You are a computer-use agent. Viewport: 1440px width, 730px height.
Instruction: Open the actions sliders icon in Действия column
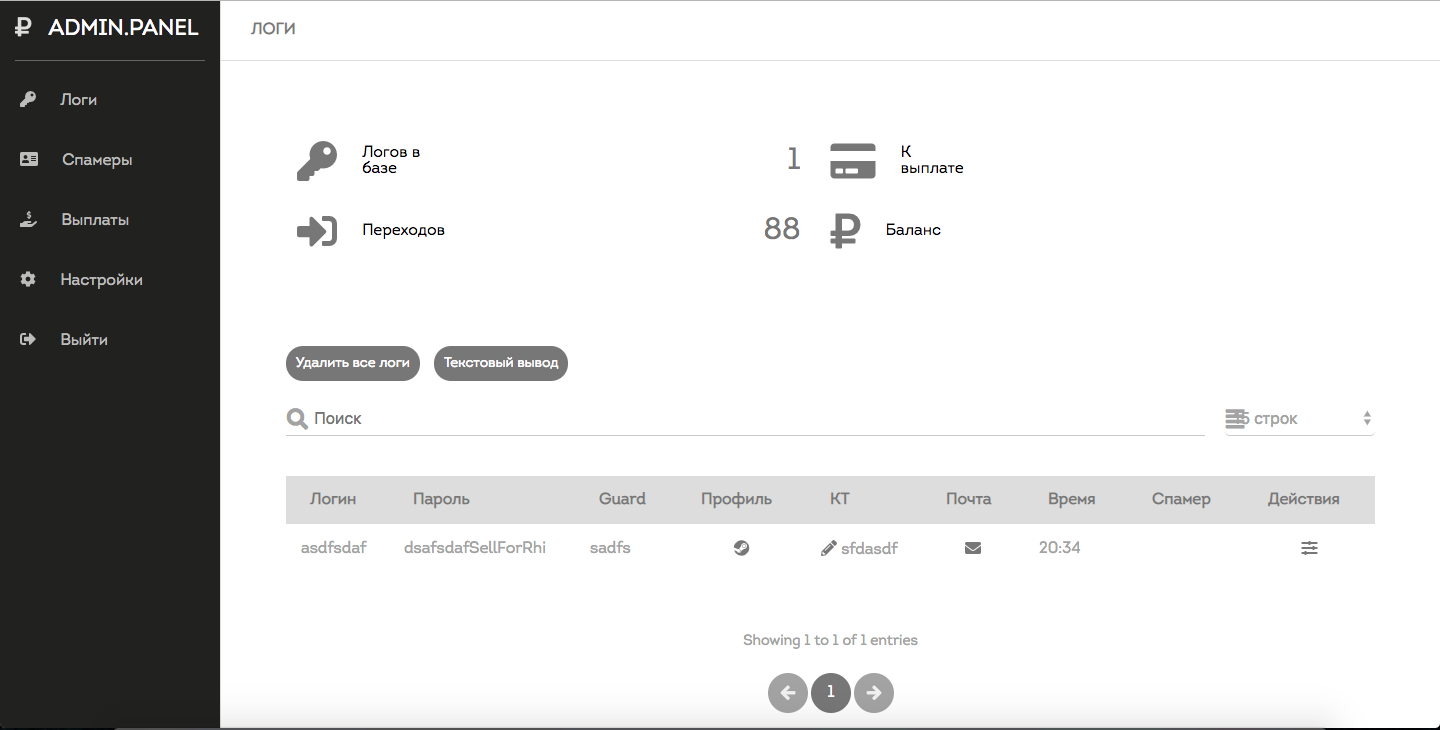(1309, 548)
